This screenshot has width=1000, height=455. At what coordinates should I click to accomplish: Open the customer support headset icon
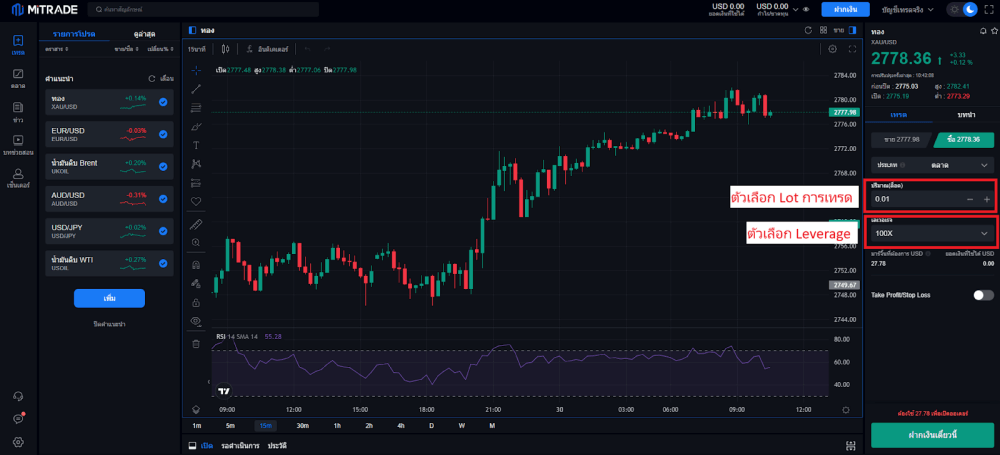[18, 397]
